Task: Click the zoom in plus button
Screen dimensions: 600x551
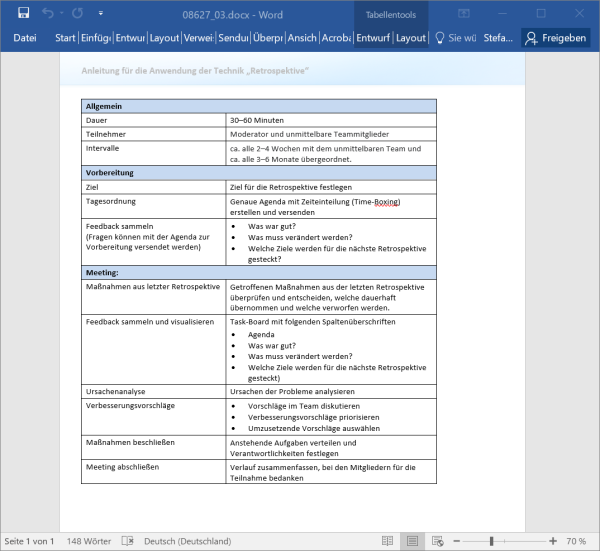Action: pyautogui.click(x=555, y=541)
